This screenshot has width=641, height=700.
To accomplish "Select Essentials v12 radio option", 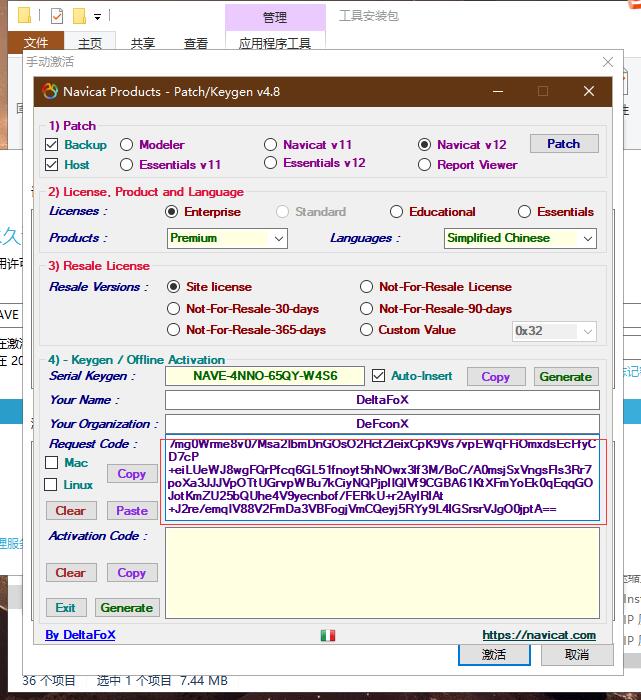I will pyautogui.click(x=270, y=163).
